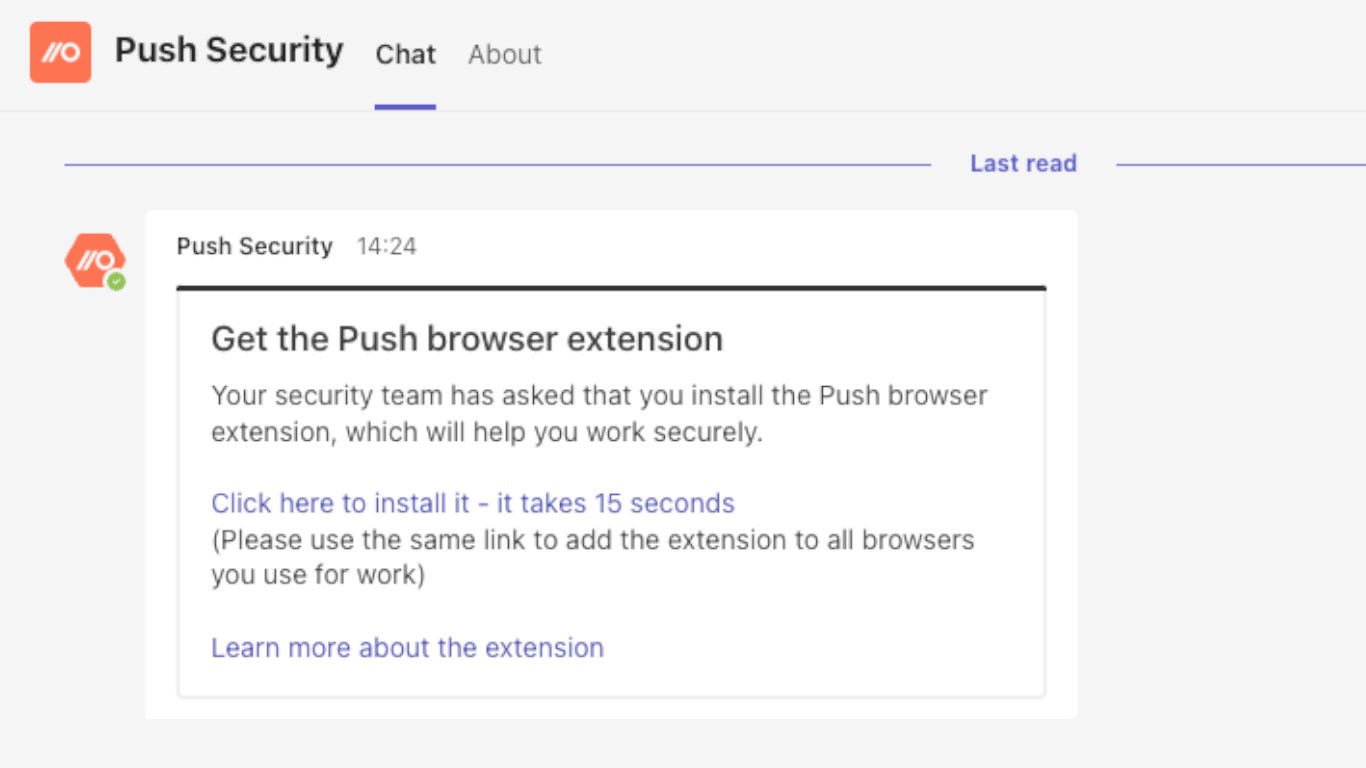This screenshot has width=1366, height=768.
Task: Click the Push Security app title in header
Action: click(229, 50)
